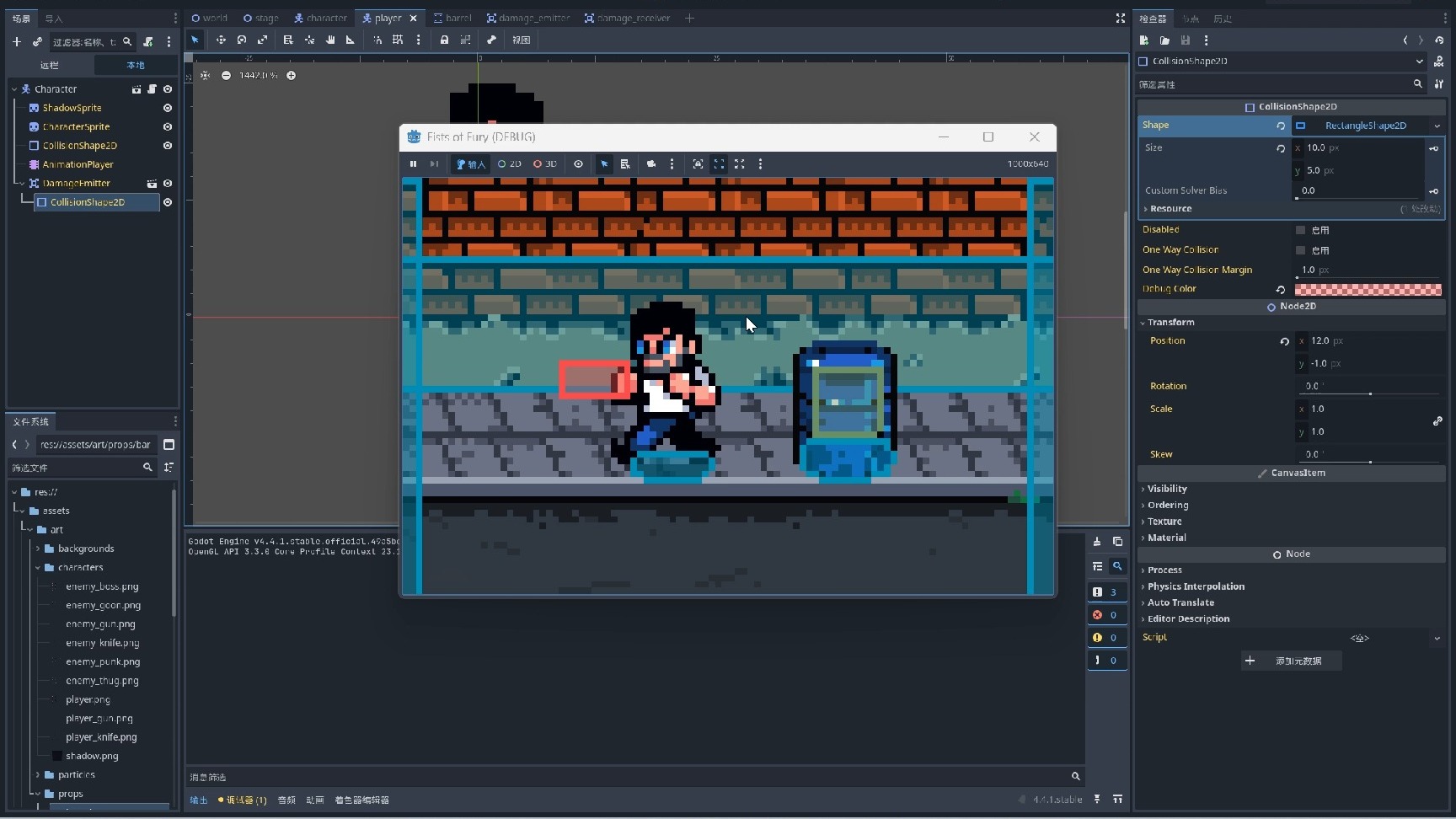Open the 调试器 (1) bottom panel tab
1456x819 pixels.
243,800
